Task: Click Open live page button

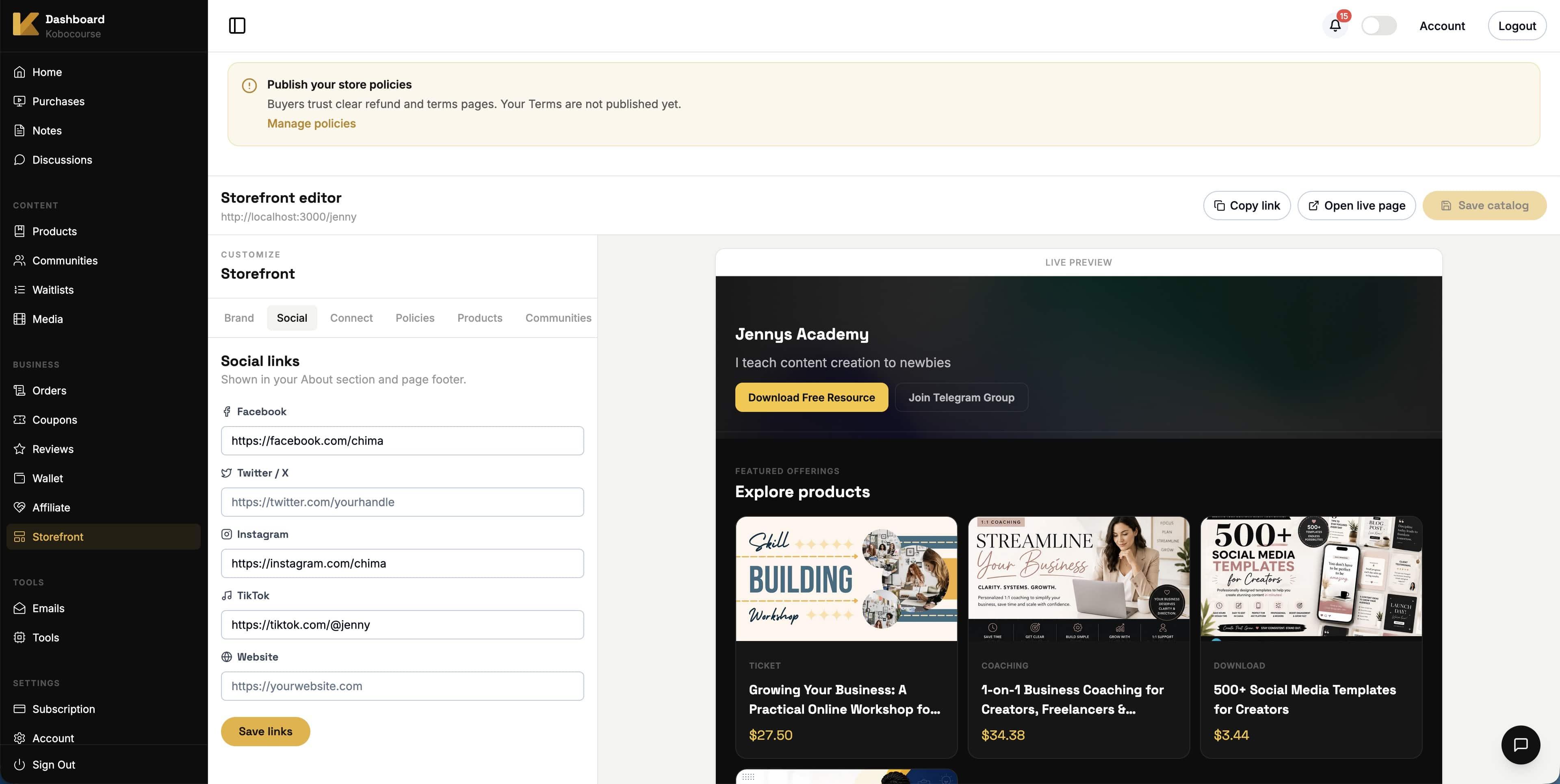Action: pyautogui.click(x=1356, y=205)
